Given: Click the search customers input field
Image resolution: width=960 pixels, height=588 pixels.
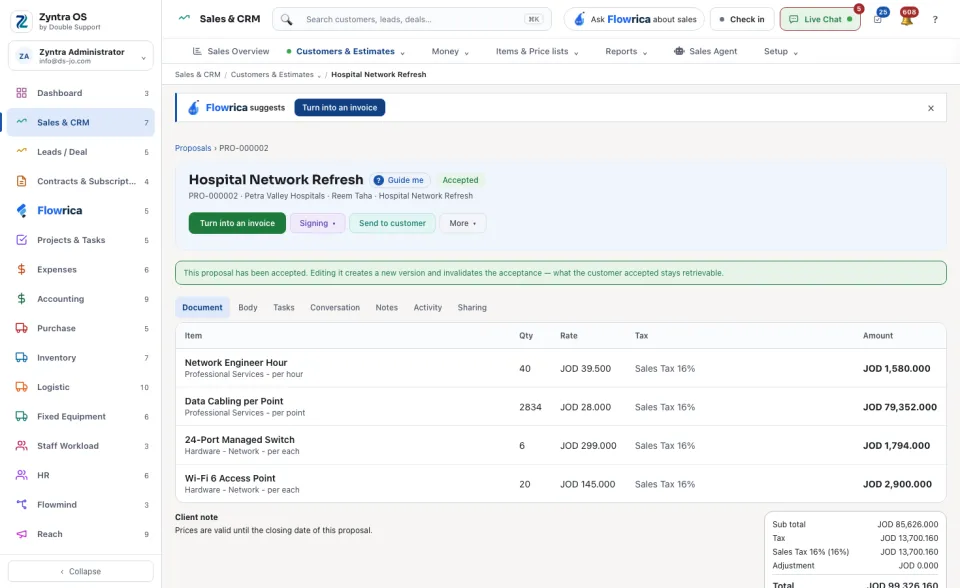Looking at the screenshot, I should point(412,19).
